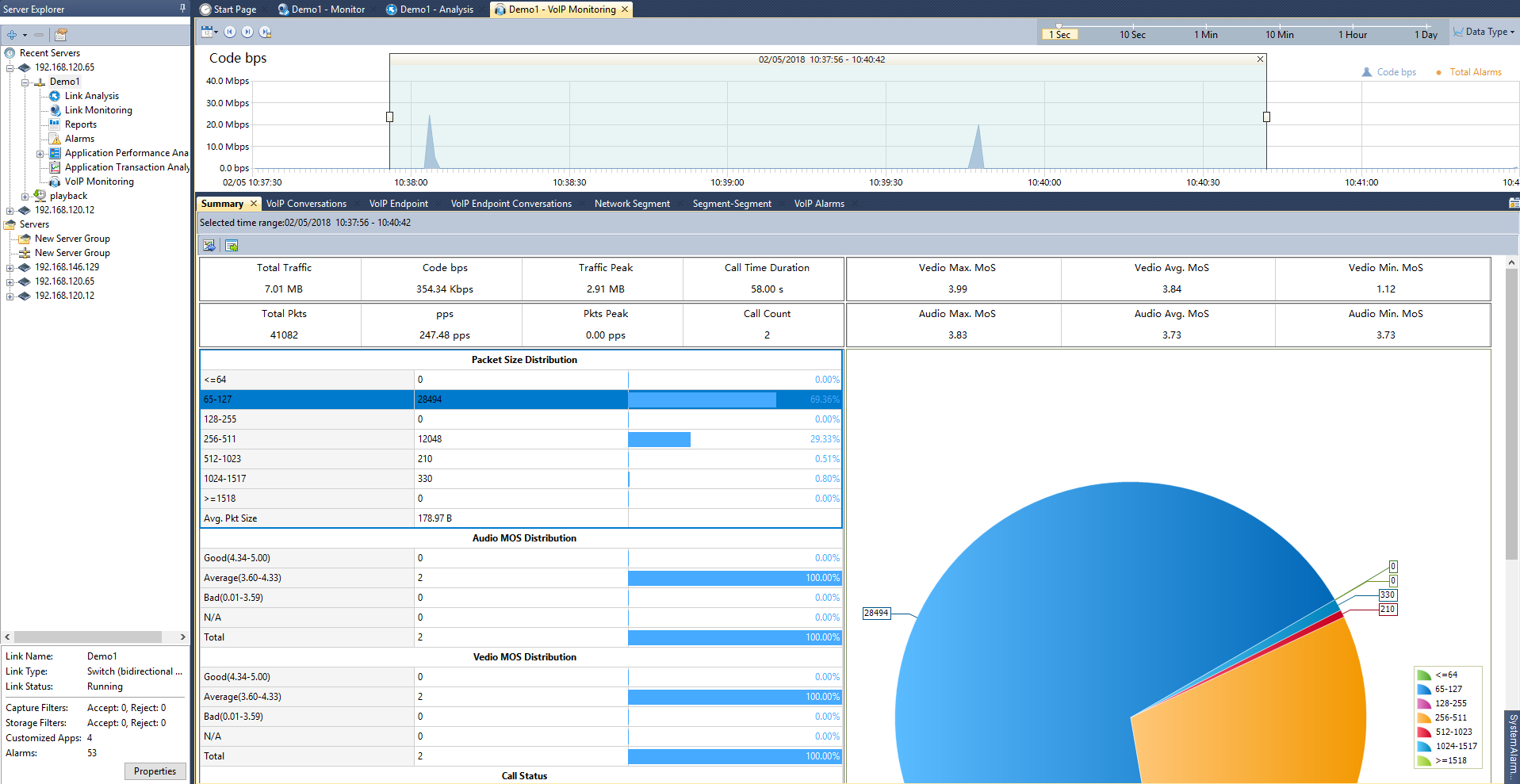The height and width of the screenshot is (784, 1520).
Task: Click the 28494 label on the pie chart
Action: pos(876,613)
